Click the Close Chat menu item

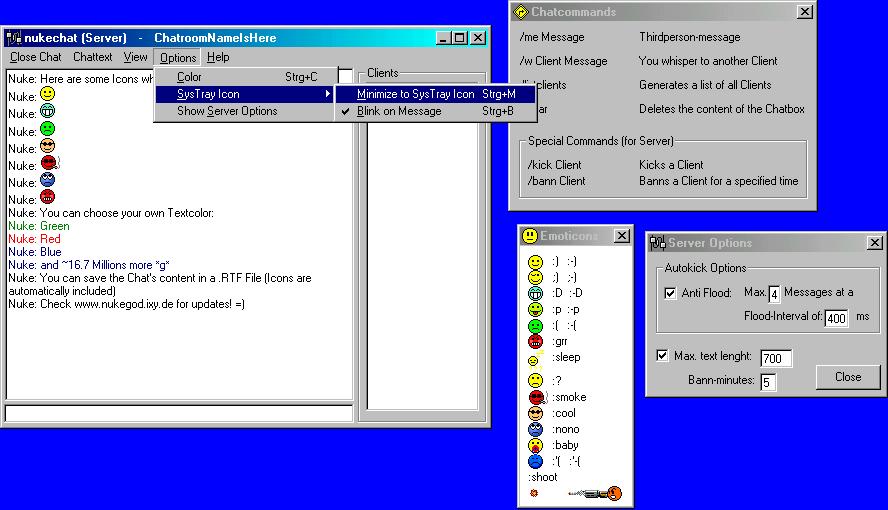[35, 58]
